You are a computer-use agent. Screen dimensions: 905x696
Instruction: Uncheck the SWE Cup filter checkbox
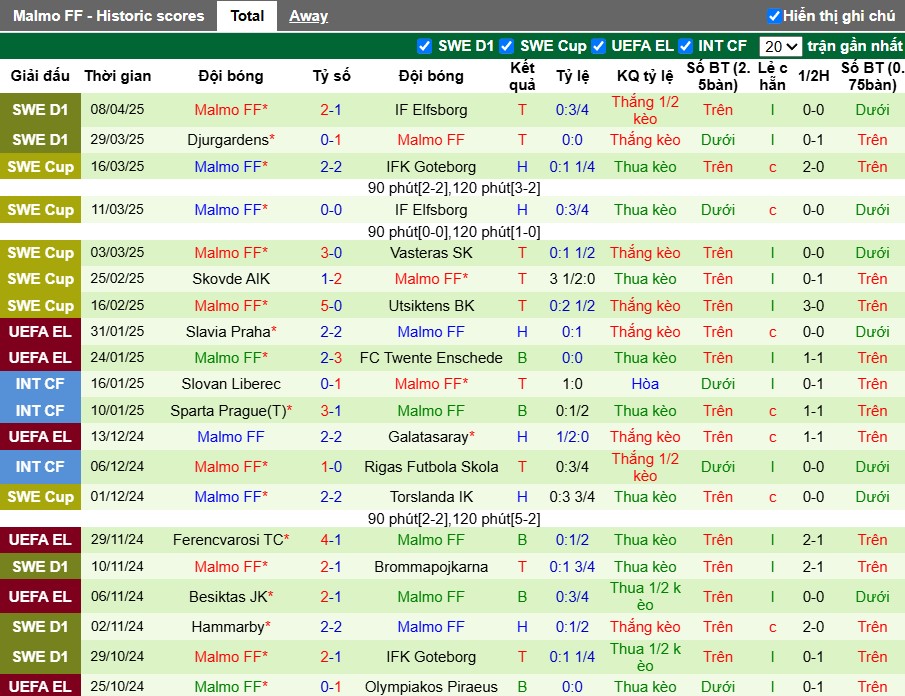coord(506,46)
